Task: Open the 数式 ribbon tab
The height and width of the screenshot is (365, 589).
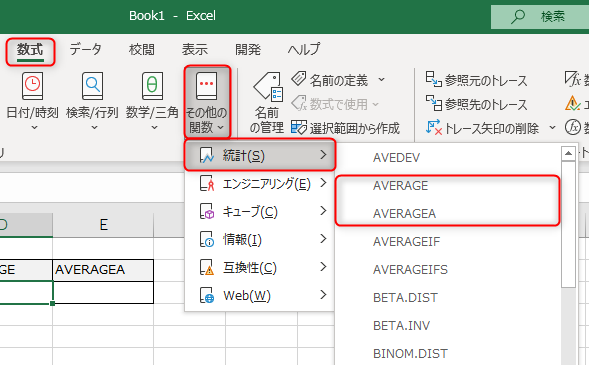Action: [30, 50]
